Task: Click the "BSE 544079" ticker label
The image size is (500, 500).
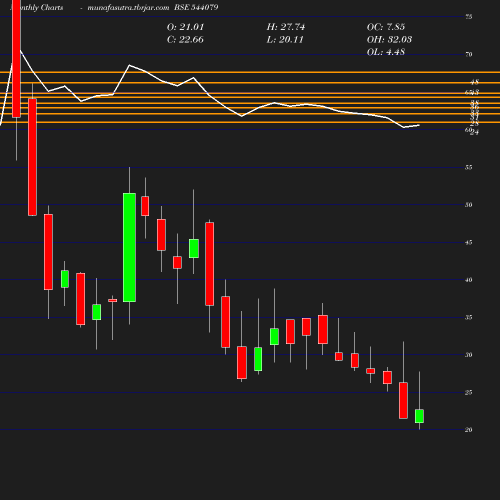Action: [x=196, y=7]
